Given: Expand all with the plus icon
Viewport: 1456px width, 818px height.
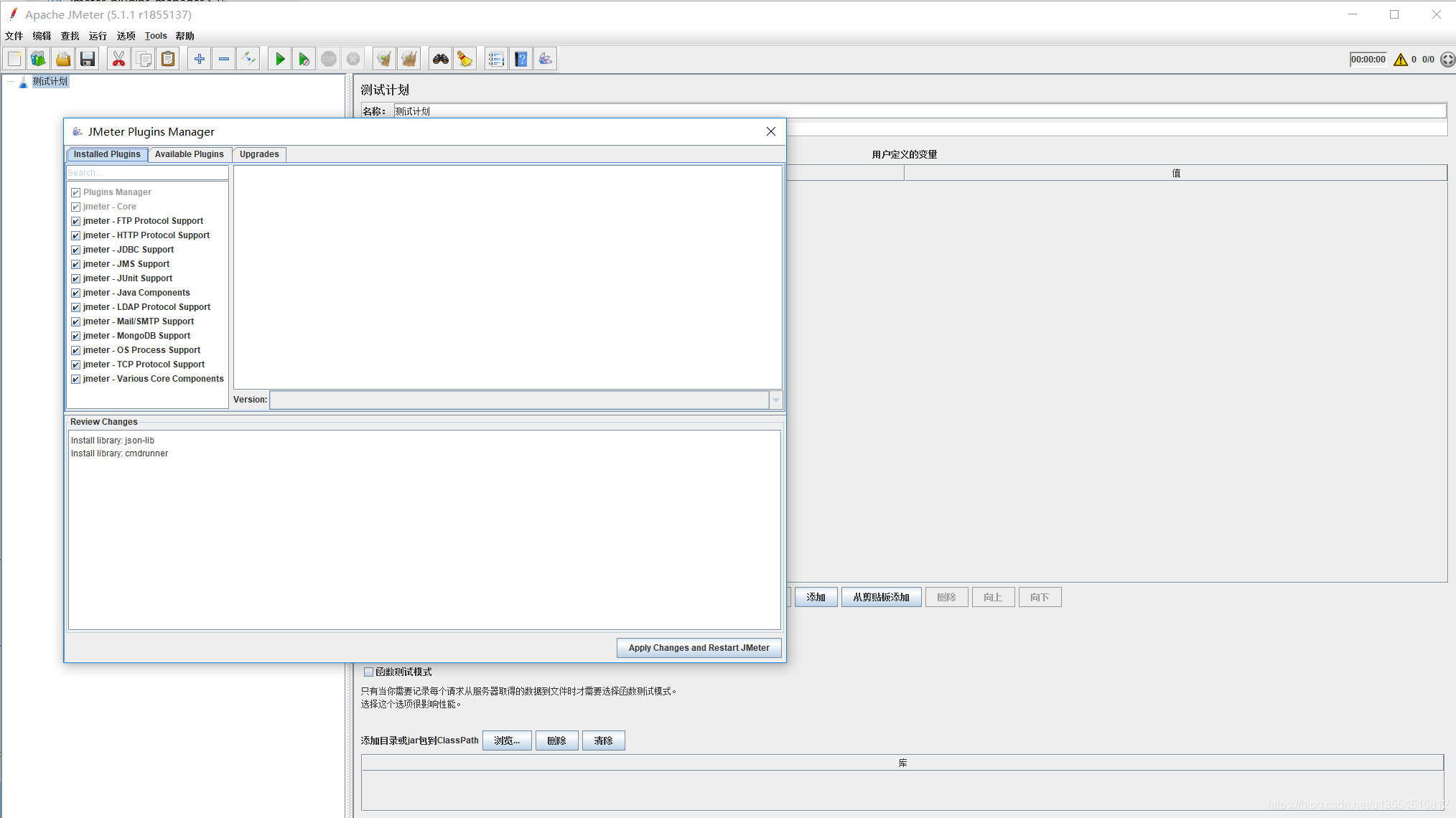Looking at the screenshot, I should click(200, 59).
